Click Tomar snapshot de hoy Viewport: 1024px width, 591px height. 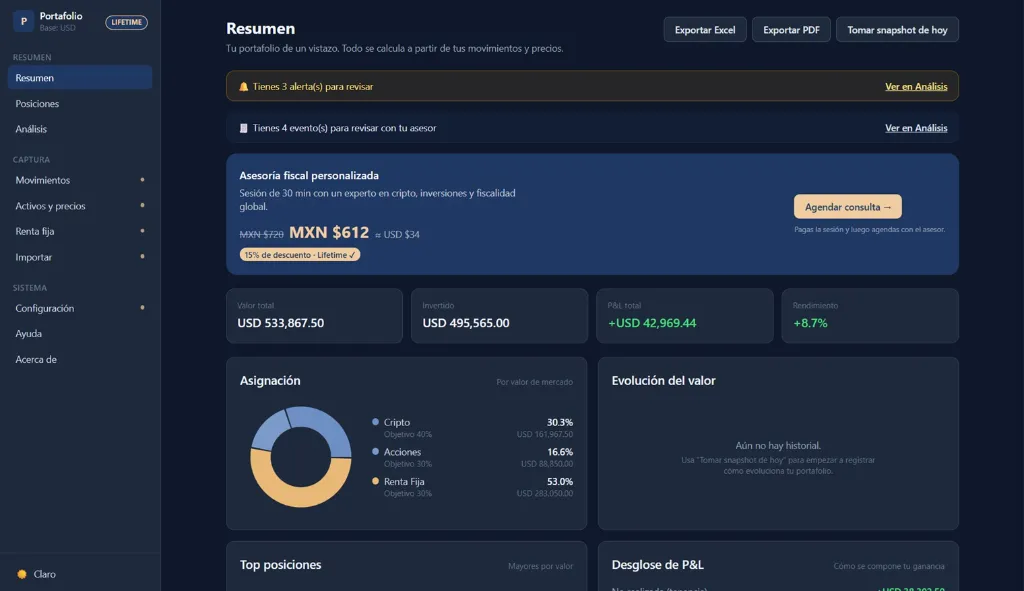[897, 29]
